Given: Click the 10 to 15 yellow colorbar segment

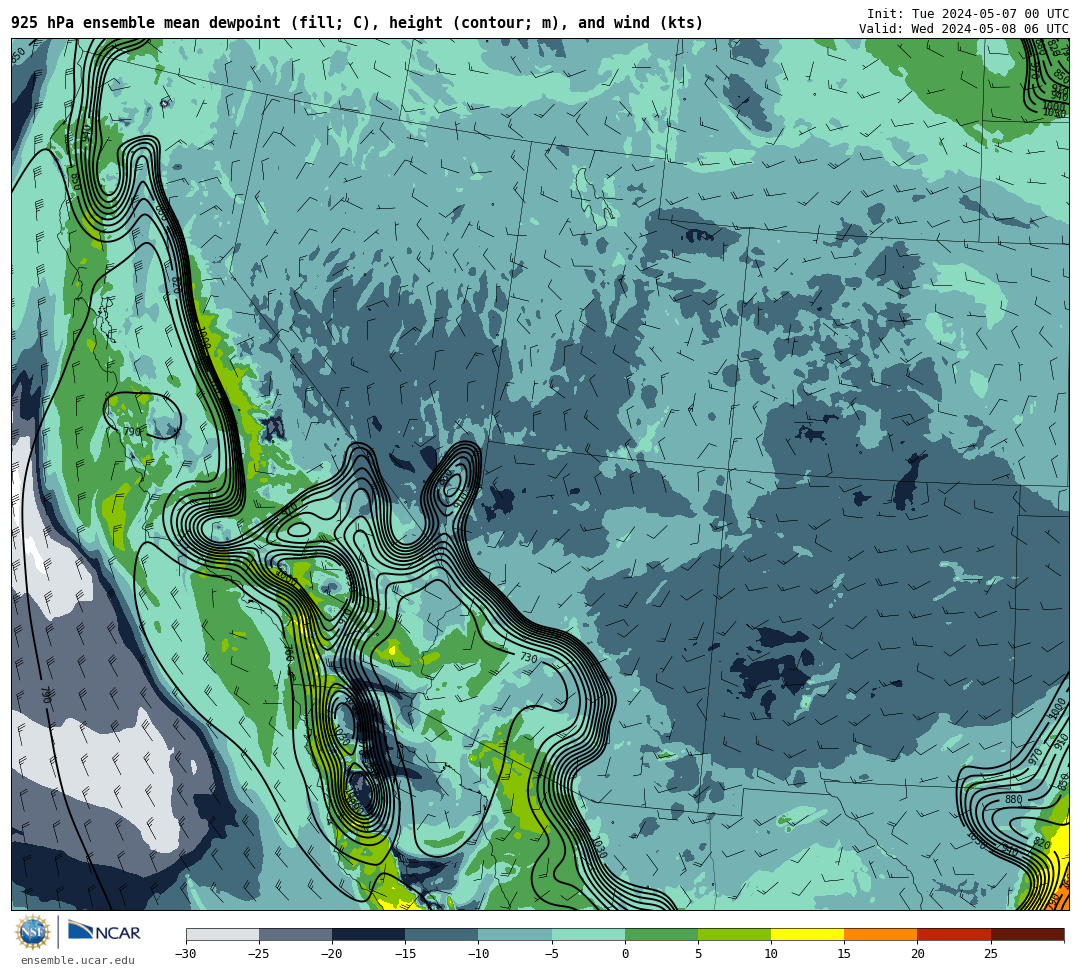Looking at the screenshot, I should point(807,934).
